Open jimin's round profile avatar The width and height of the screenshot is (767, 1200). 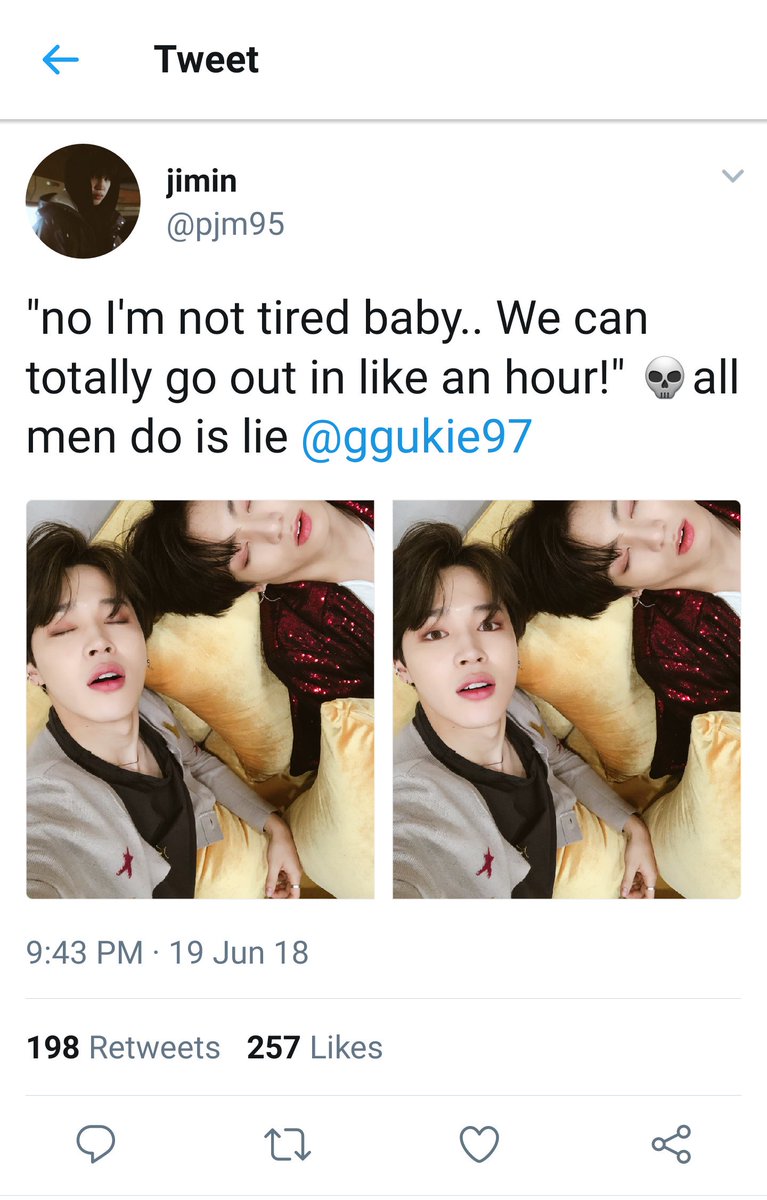click(83, 201)
